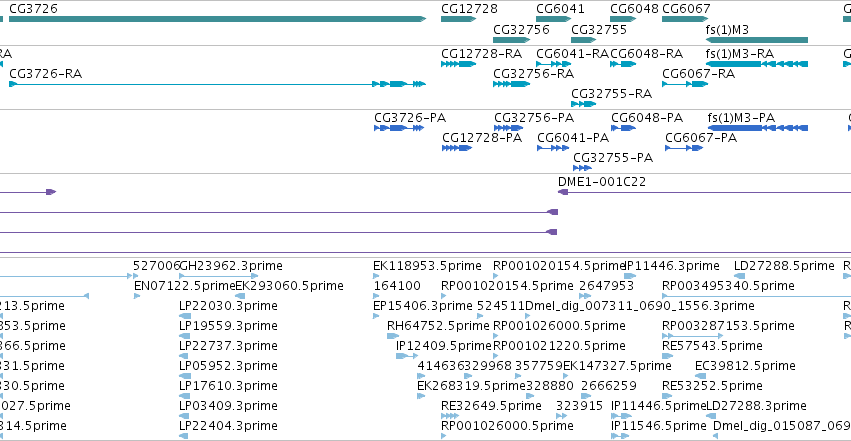The height and width of the screenshot is (441, 851).
Task: Click the 357759 EST label
Action: (539, 366)
